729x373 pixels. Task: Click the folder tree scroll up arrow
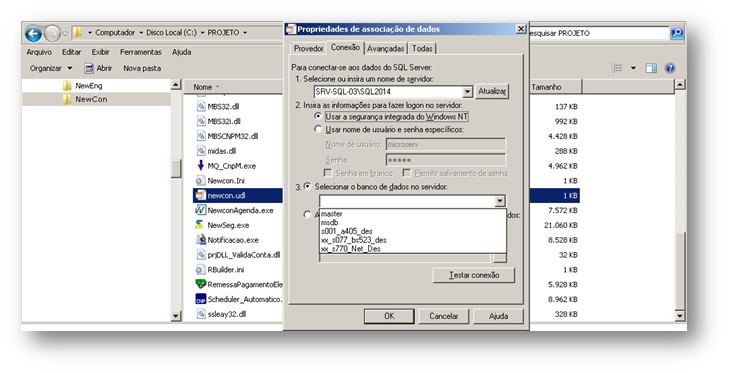coord(176,85)
